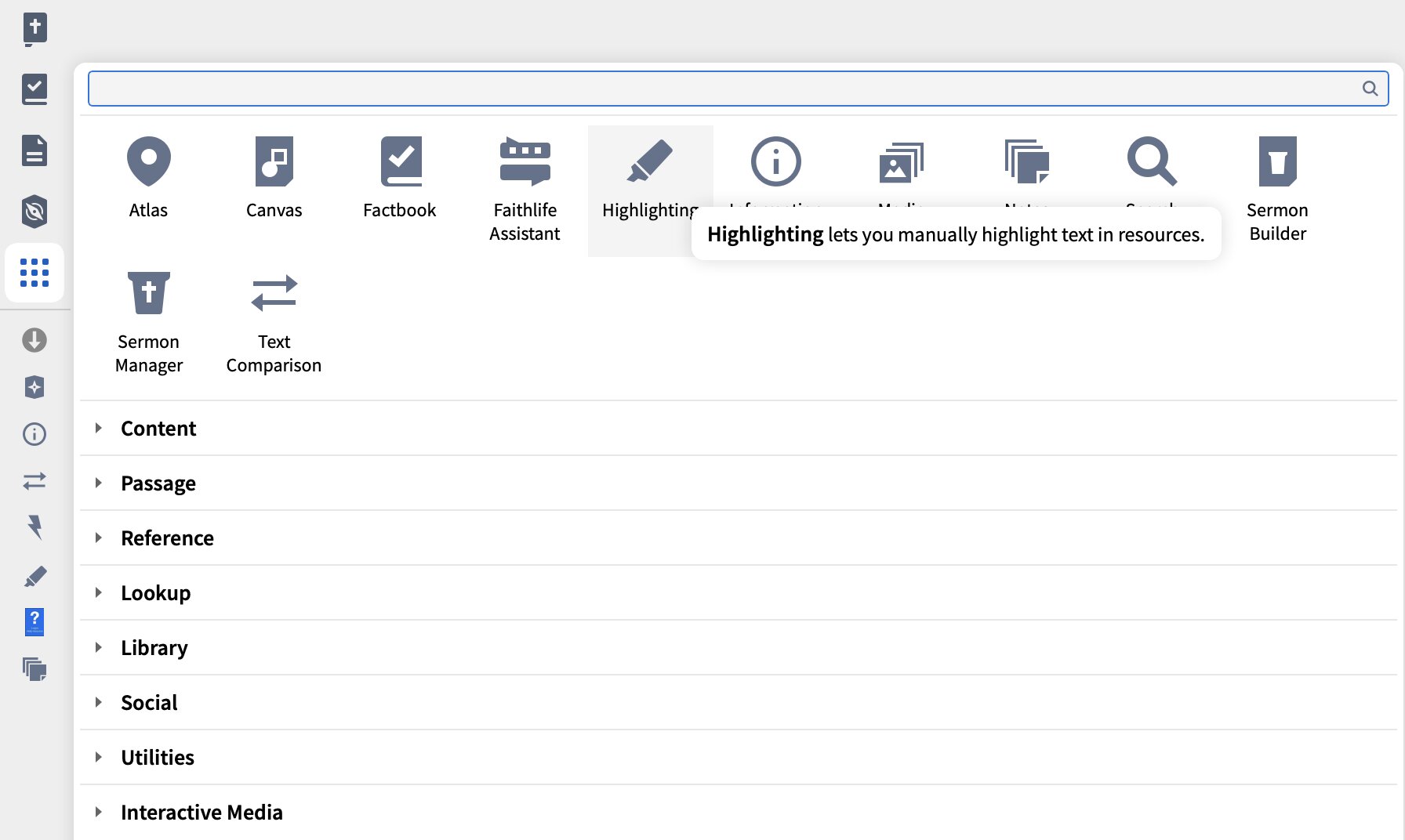Toggle the tools grid sidebar icon

click(x=34, y=273)
